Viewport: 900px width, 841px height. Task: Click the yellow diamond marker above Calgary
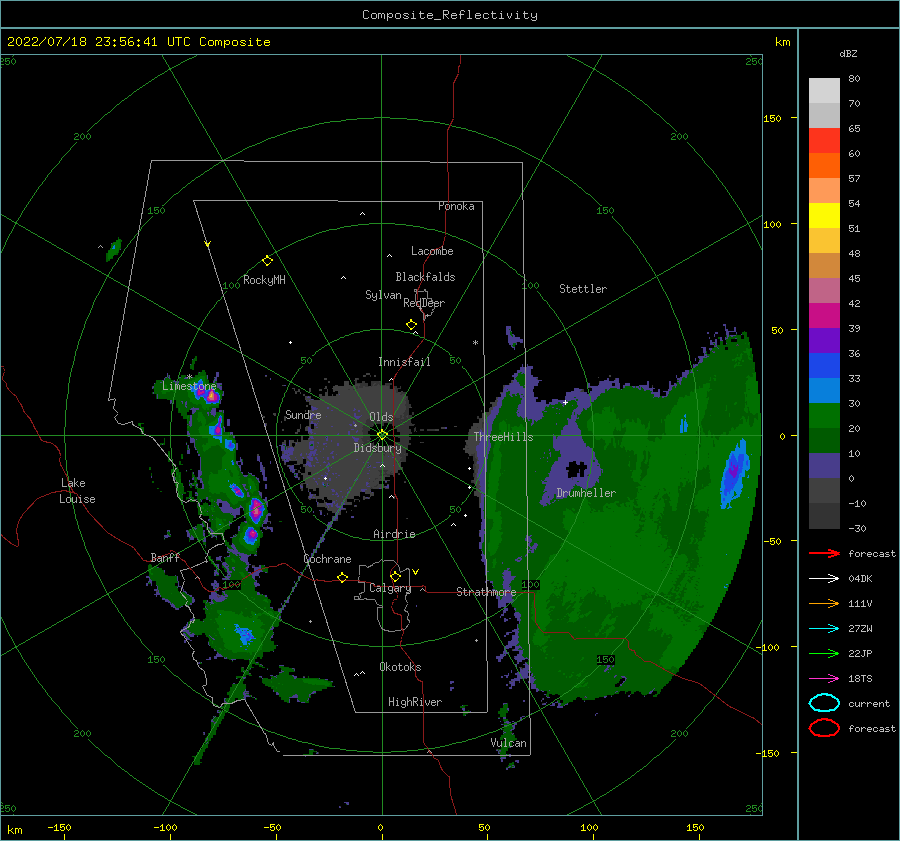point(395,576)
